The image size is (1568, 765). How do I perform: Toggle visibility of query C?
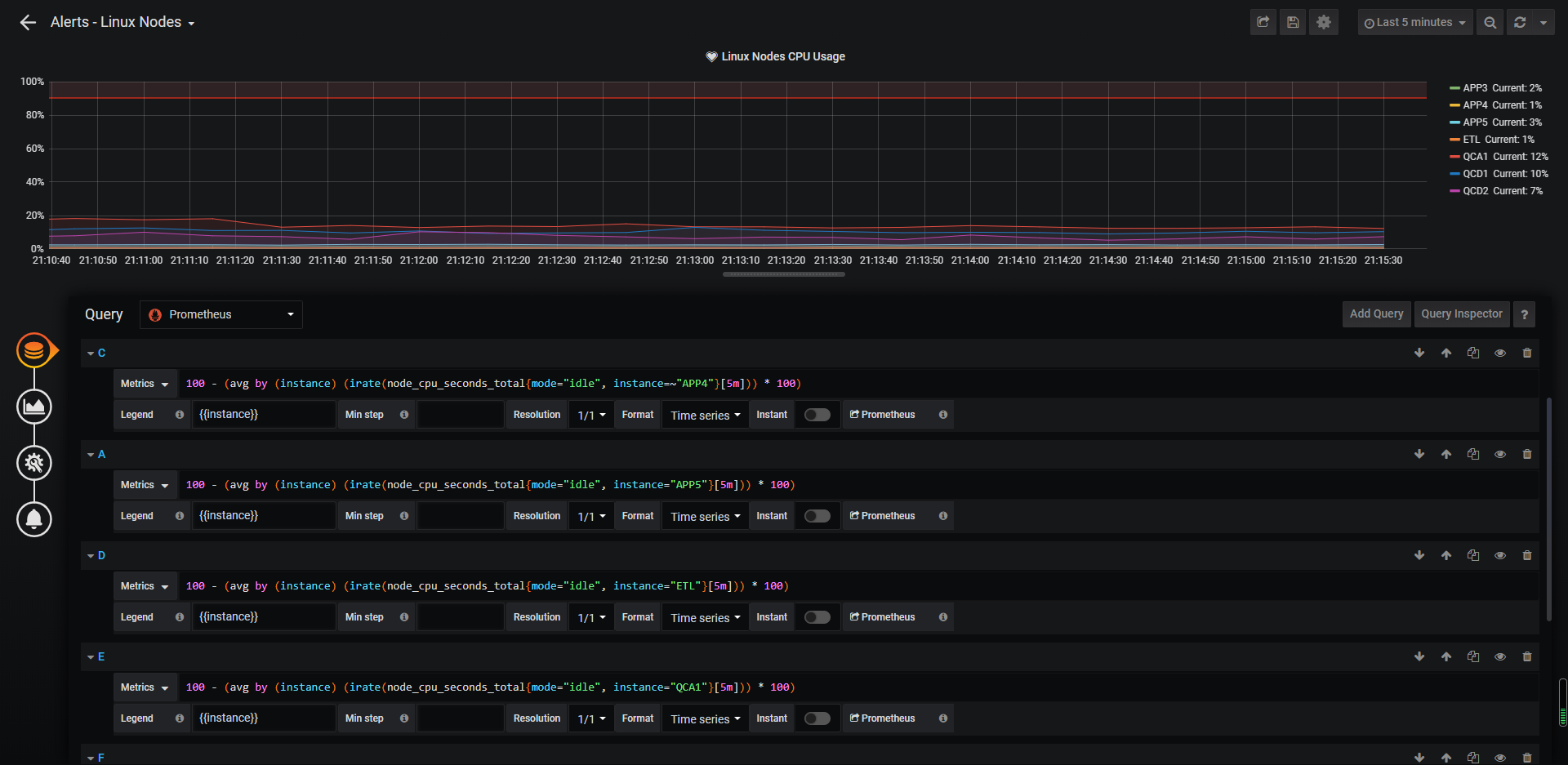[x=1500, y=353]
